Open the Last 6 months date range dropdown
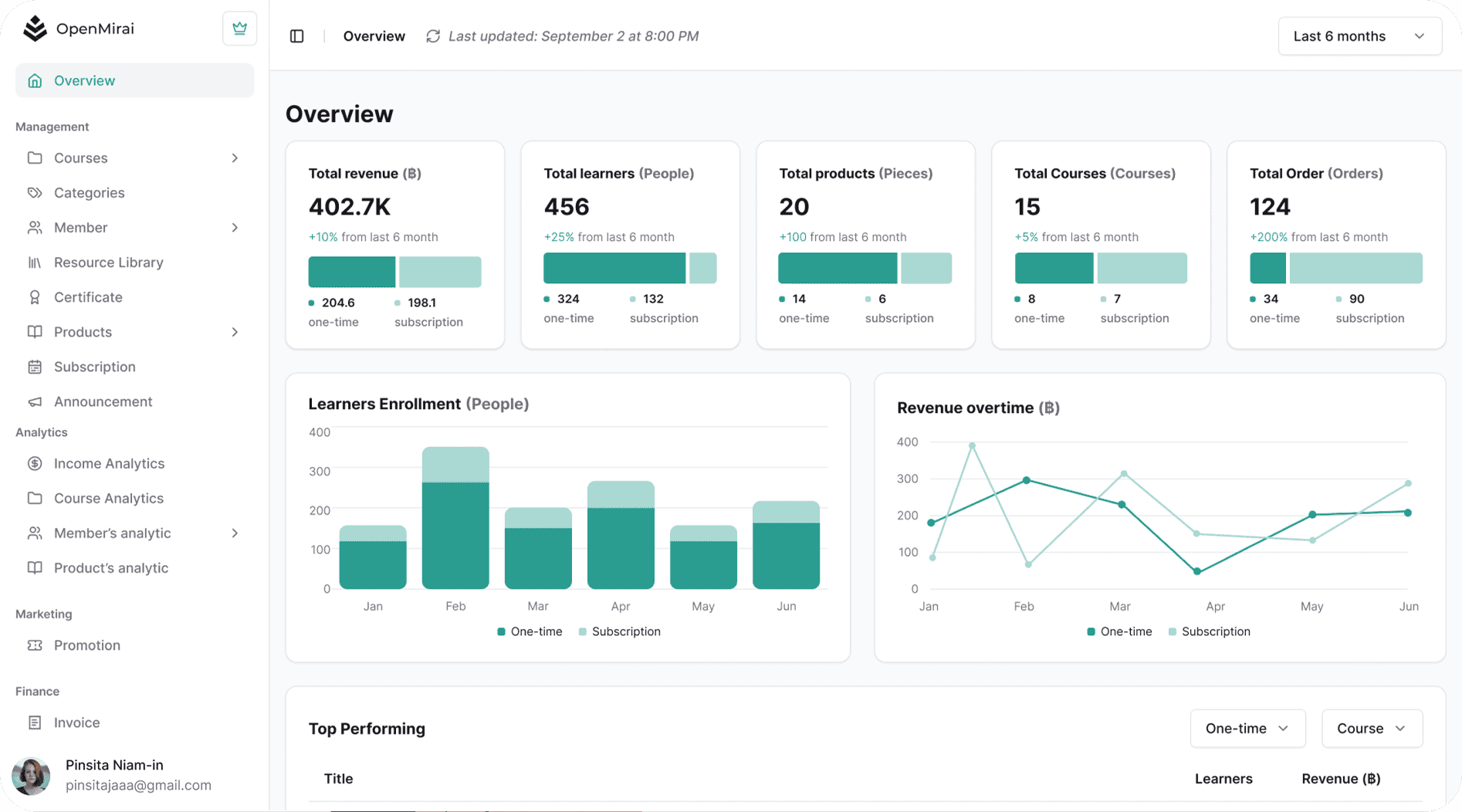 [1359, 36]
